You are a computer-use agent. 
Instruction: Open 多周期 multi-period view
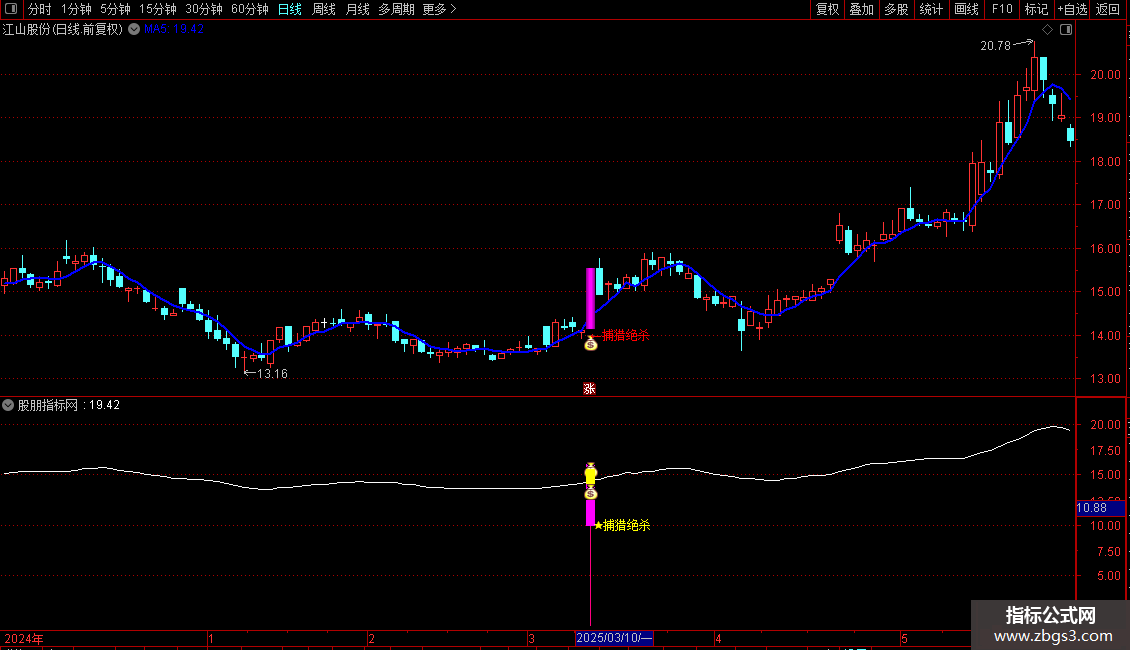pos(396,9)
